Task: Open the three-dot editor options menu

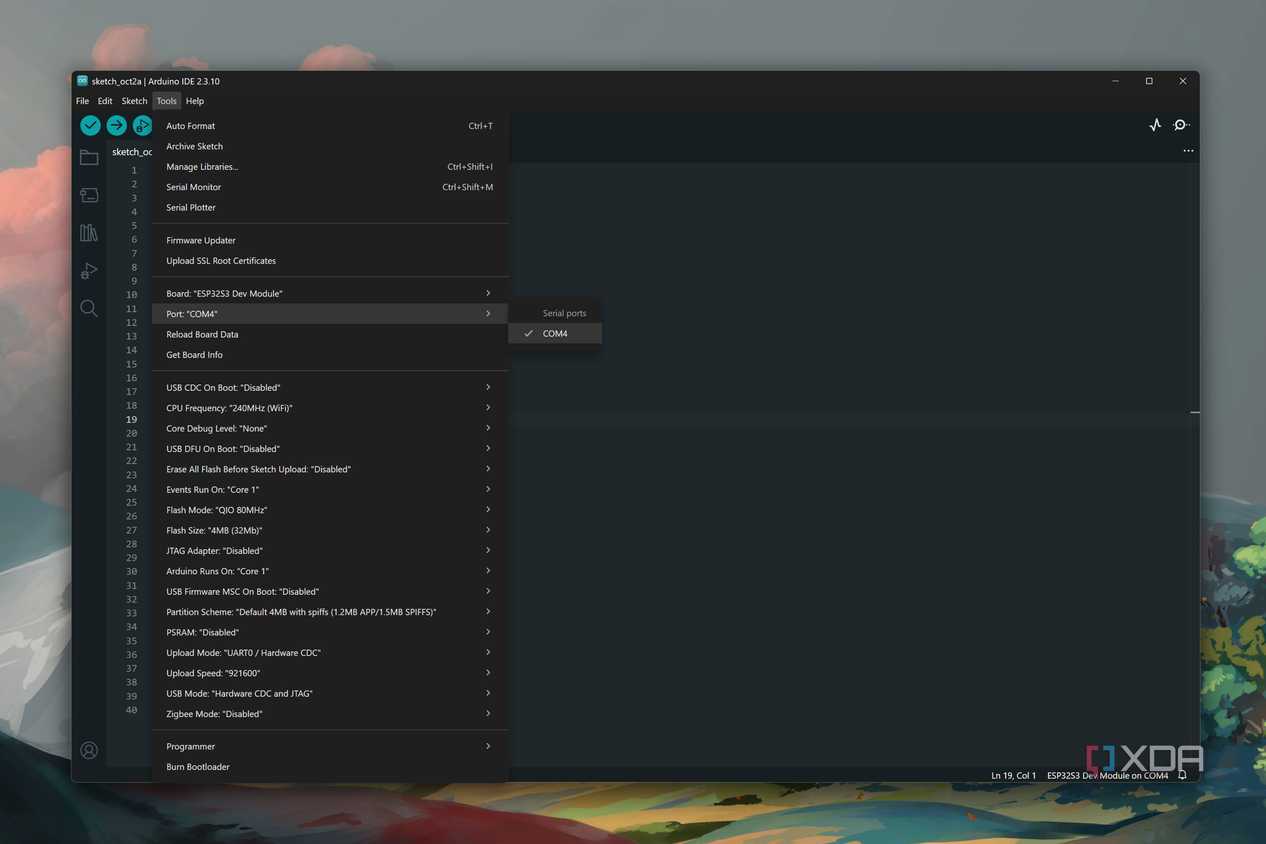Action: pos(1188,151)
